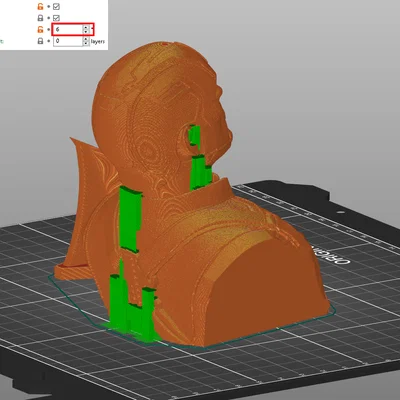Click the orange open padlock beside value 6

40,29
